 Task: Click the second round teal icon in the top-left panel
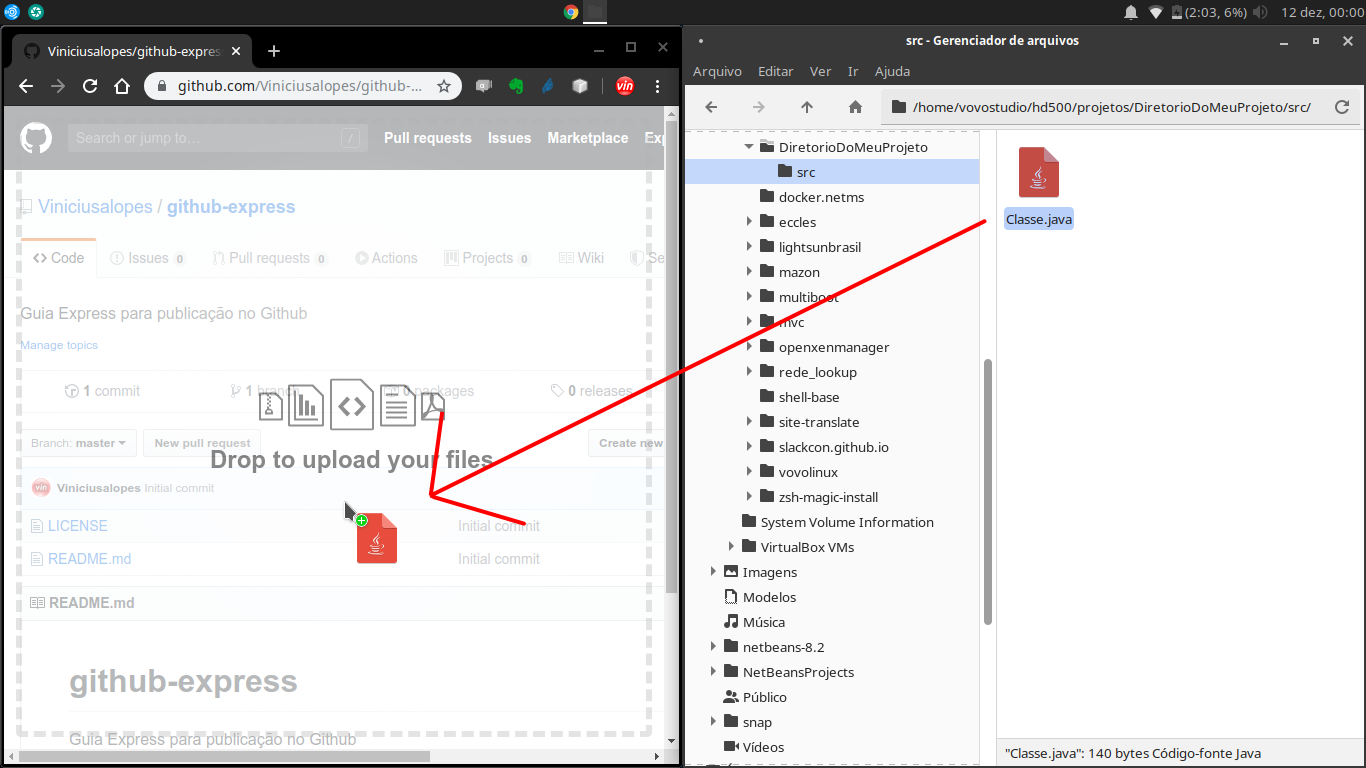36,12
